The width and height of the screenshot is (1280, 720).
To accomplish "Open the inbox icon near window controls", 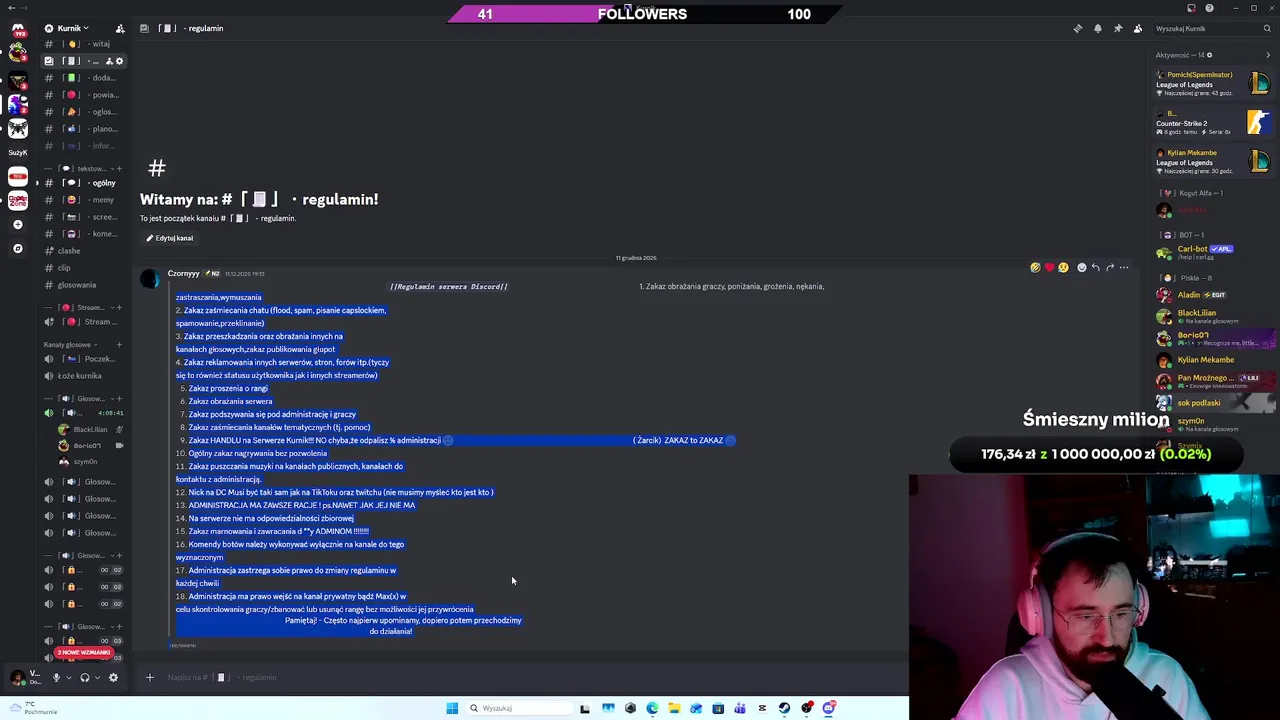I will tap(1189, 8).
